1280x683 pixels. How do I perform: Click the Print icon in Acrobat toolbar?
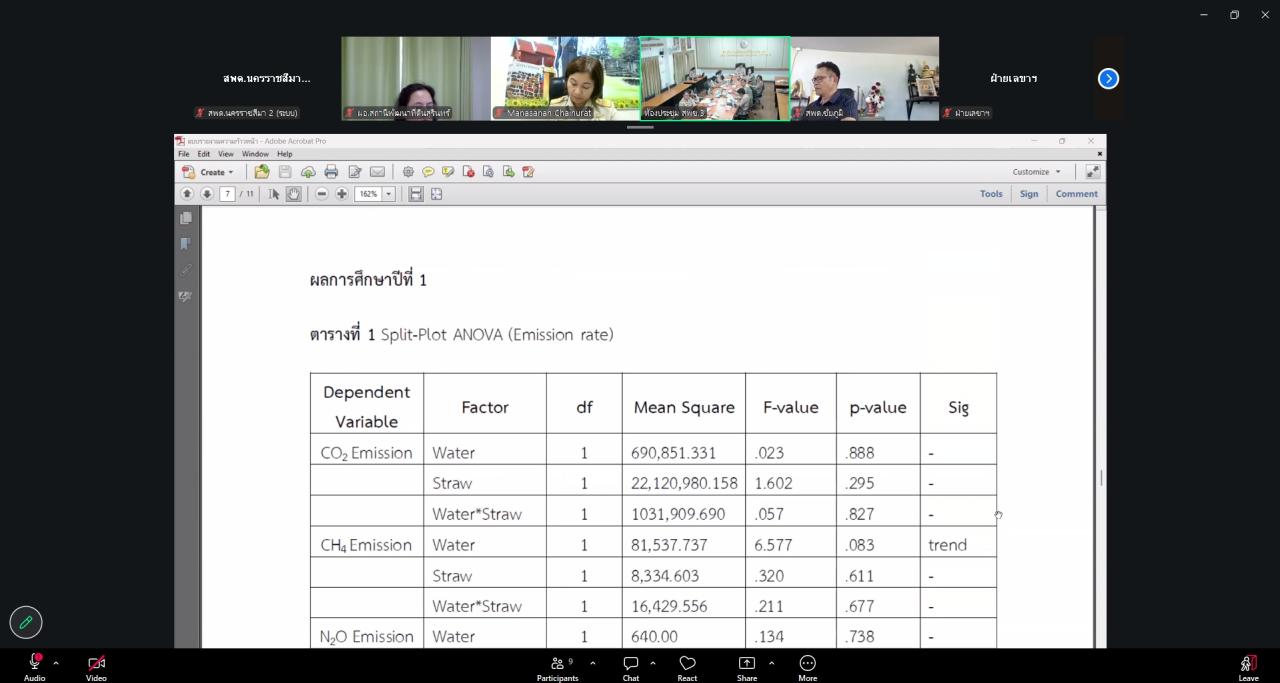click(x=331, y=172)
